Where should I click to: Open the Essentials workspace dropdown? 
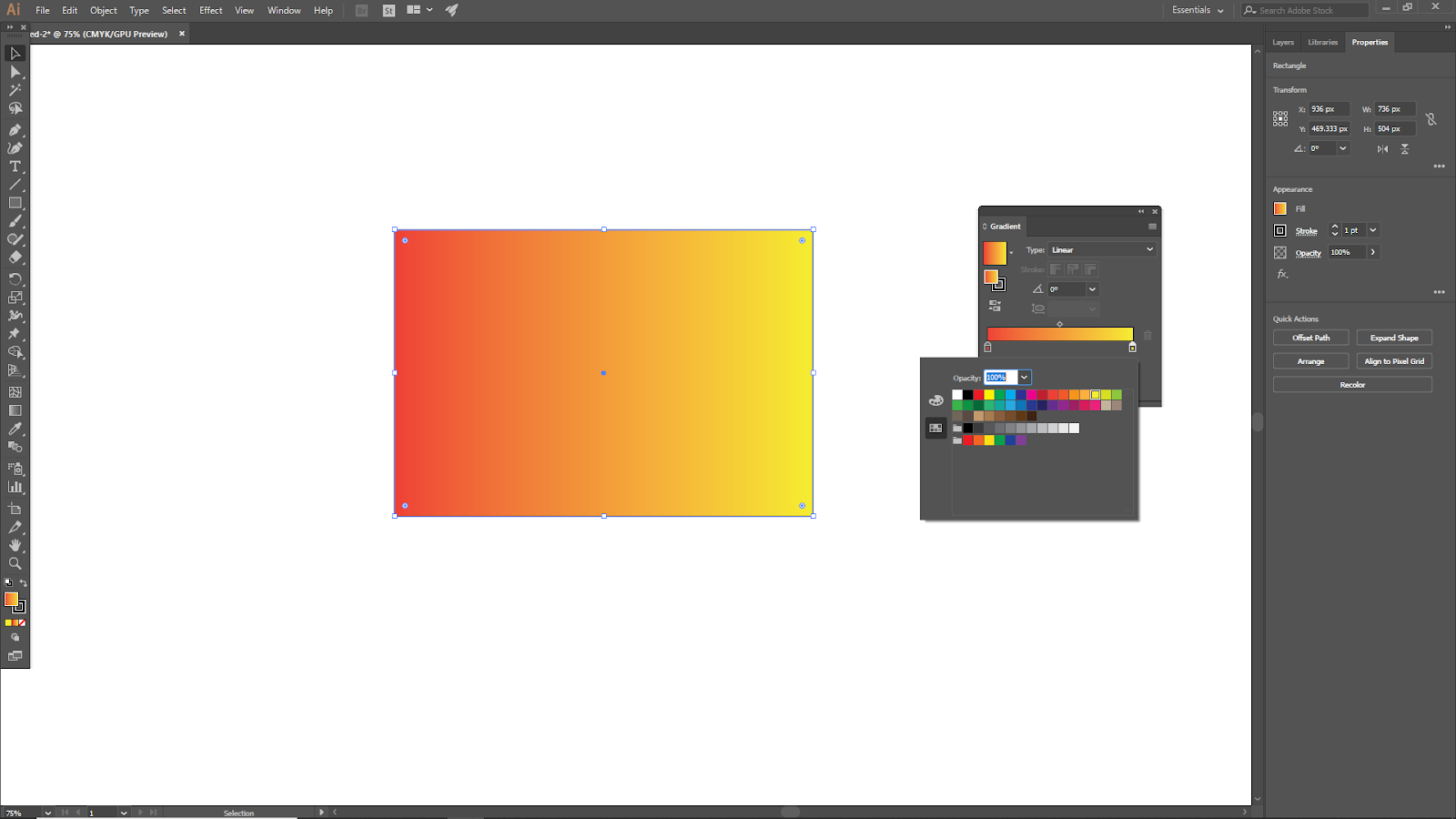coord(1198,10)
